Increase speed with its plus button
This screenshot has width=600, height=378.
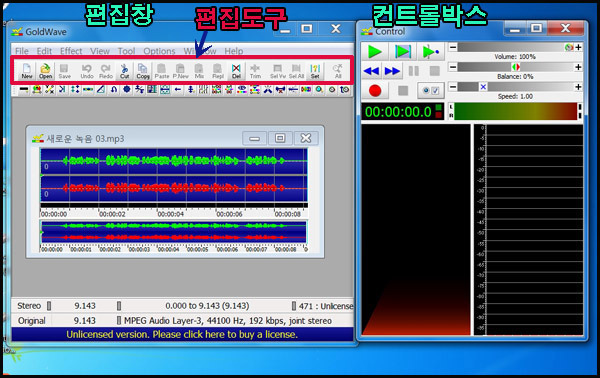coord(578,87)
